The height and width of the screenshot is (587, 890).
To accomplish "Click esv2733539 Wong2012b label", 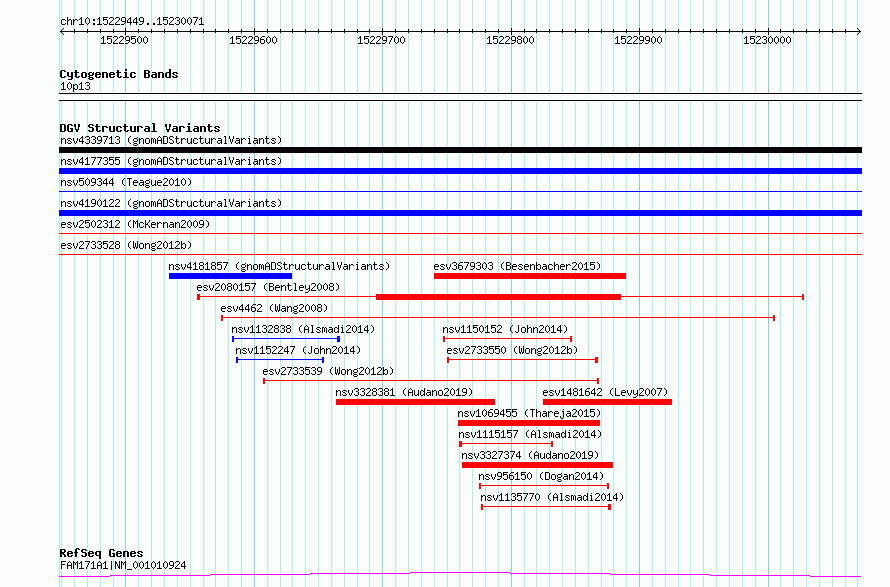I will (x=328, y=371).
